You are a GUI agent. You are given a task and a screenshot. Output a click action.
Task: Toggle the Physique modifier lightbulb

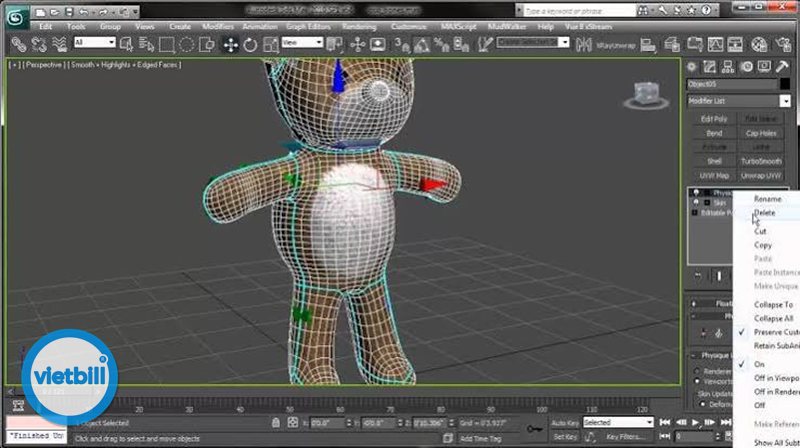696,193
